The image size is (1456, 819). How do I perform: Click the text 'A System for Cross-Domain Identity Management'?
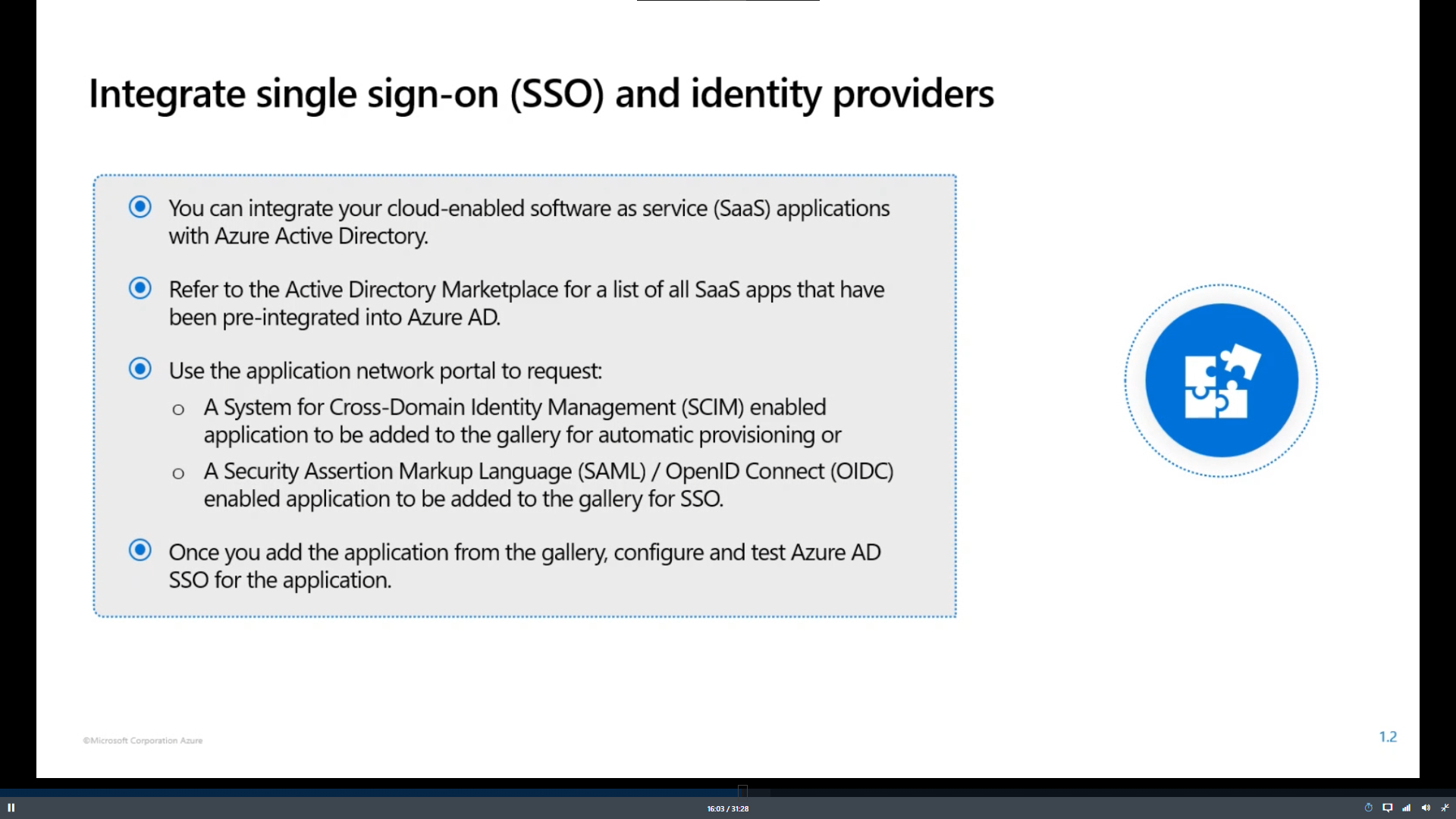coord(439,407)
